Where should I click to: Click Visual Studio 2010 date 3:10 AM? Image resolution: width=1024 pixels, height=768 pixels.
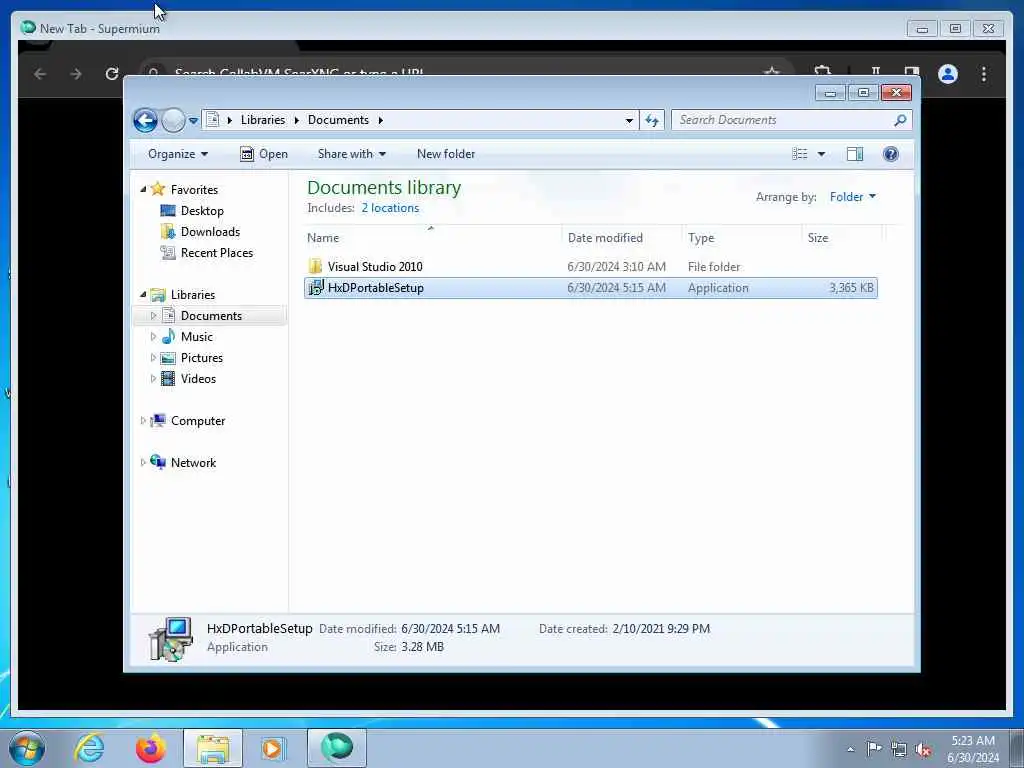616,266
